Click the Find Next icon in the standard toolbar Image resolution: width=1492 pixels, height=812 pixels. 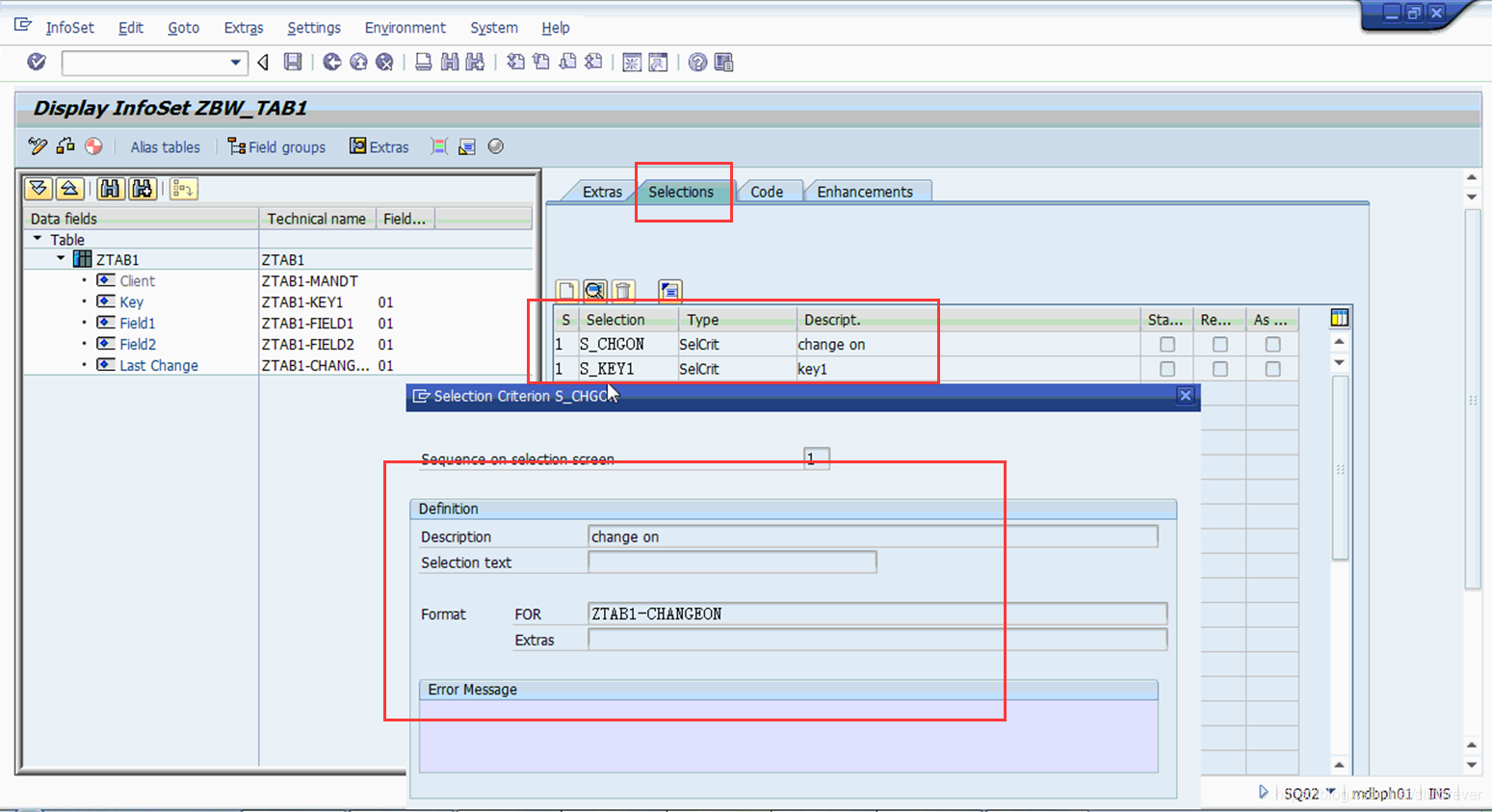pyautogui.click(x=475, y=63)
